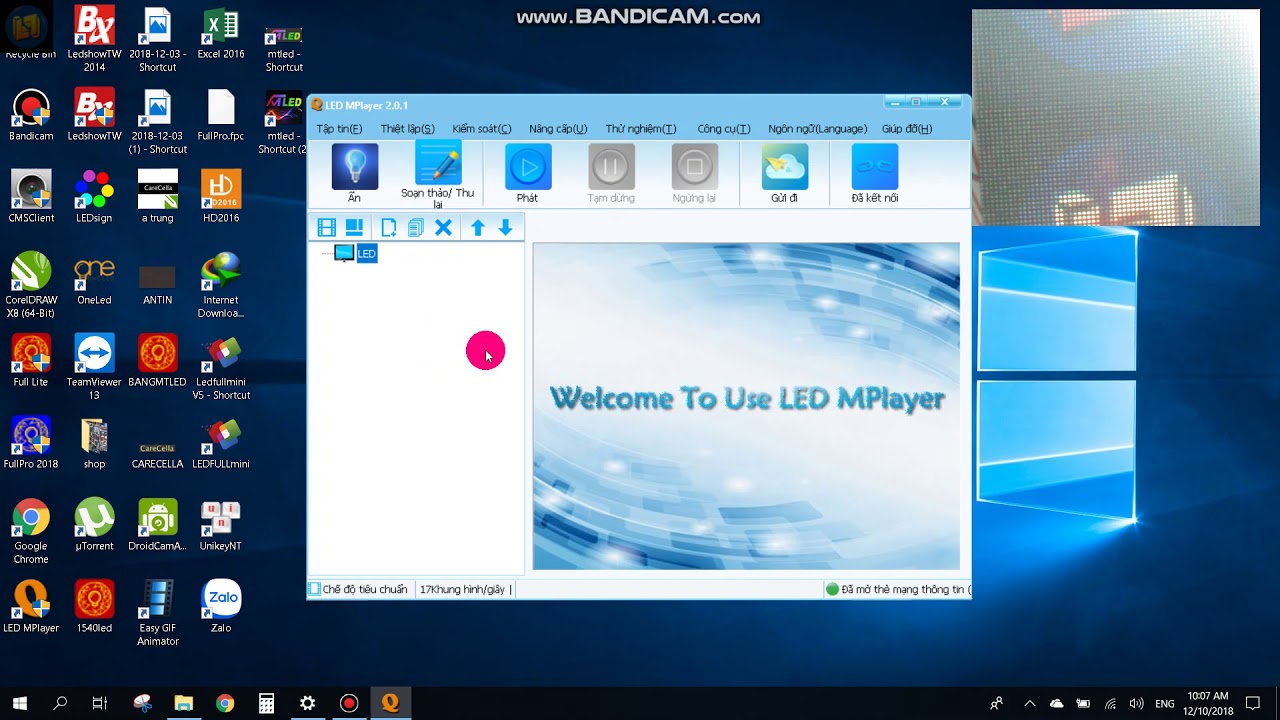This screenshot has height=720, width=1280.
Task: Click Chế độ tiêu chuẩn status text
Action: [x=365, y=590]
